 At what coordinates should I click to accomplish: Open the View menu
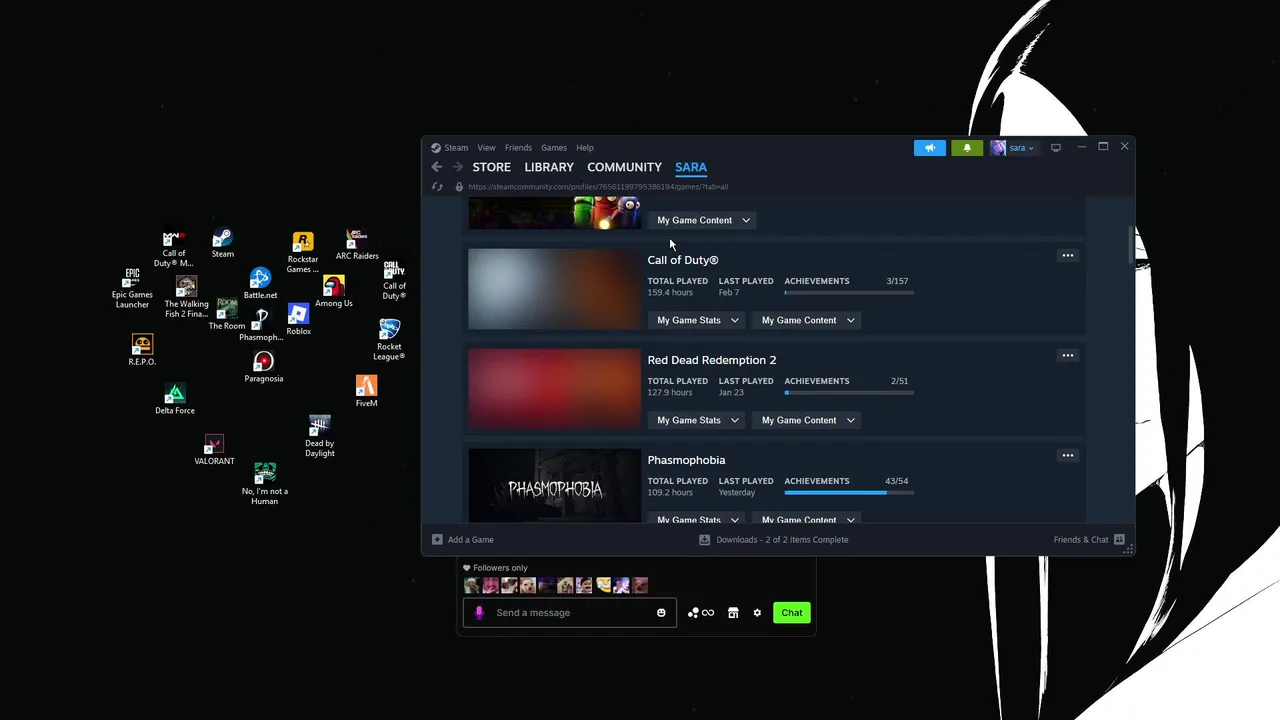pos(486,148)
